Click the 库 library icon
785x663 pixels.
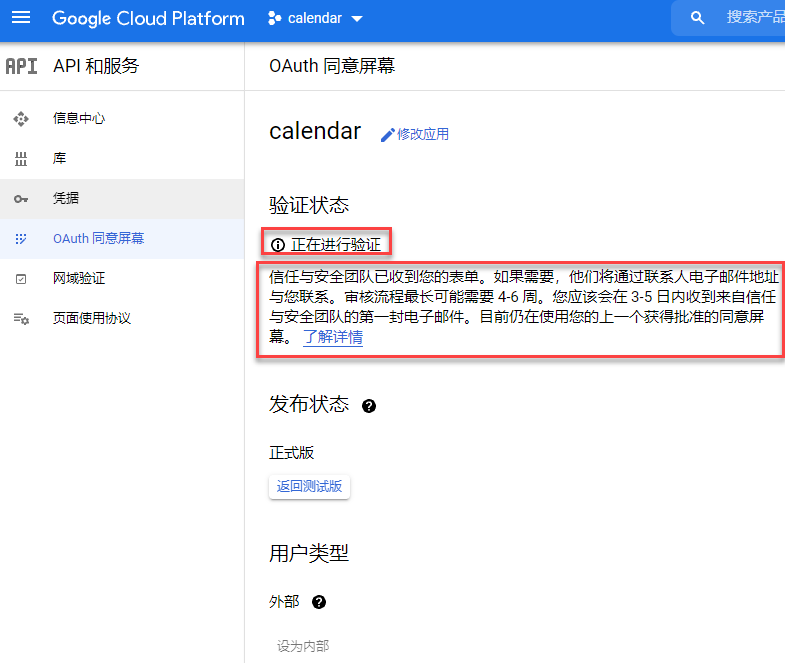click(x=21, y=159)
